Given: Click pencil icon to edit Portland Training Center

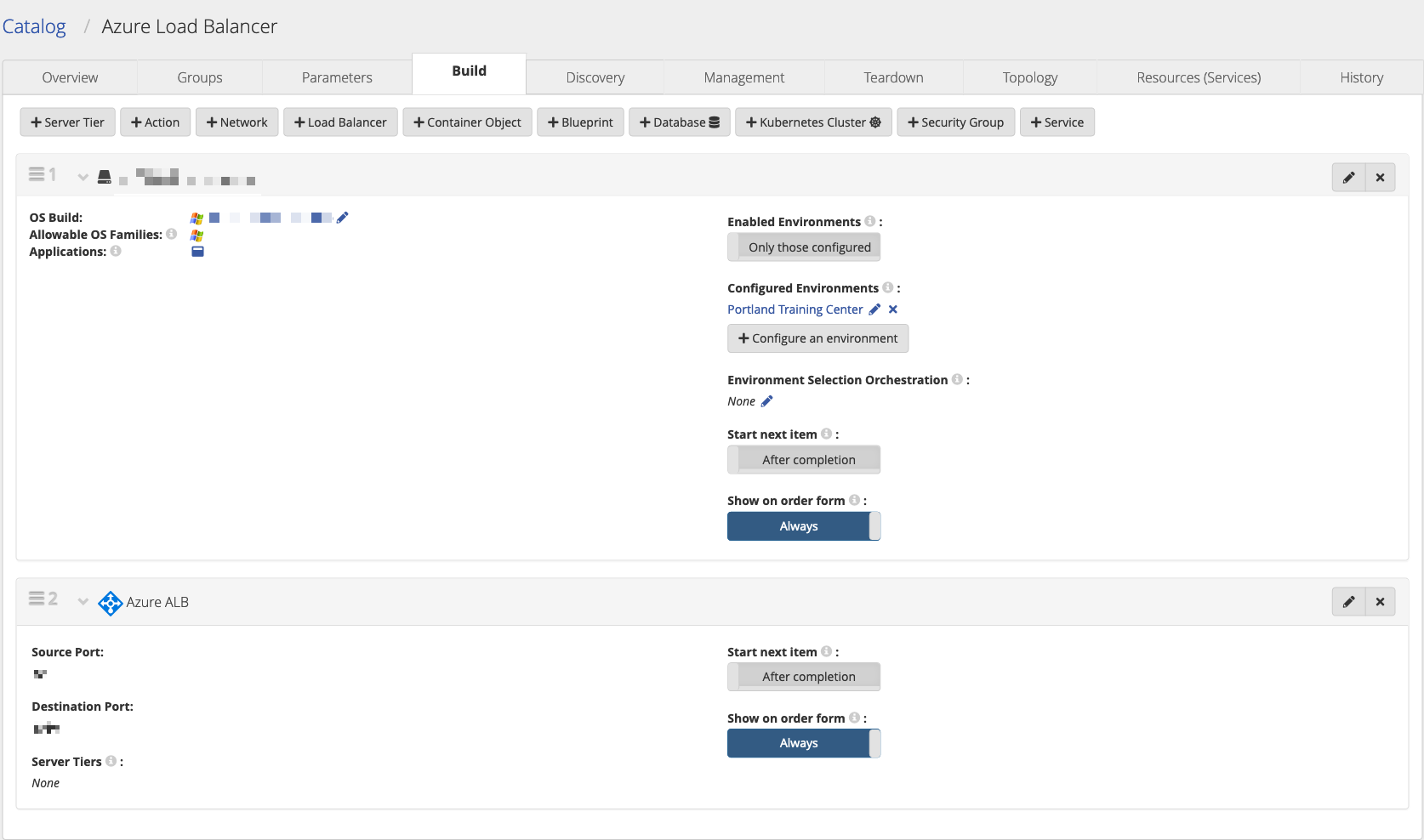Looking at the screenshot, I should coord(874,309).
